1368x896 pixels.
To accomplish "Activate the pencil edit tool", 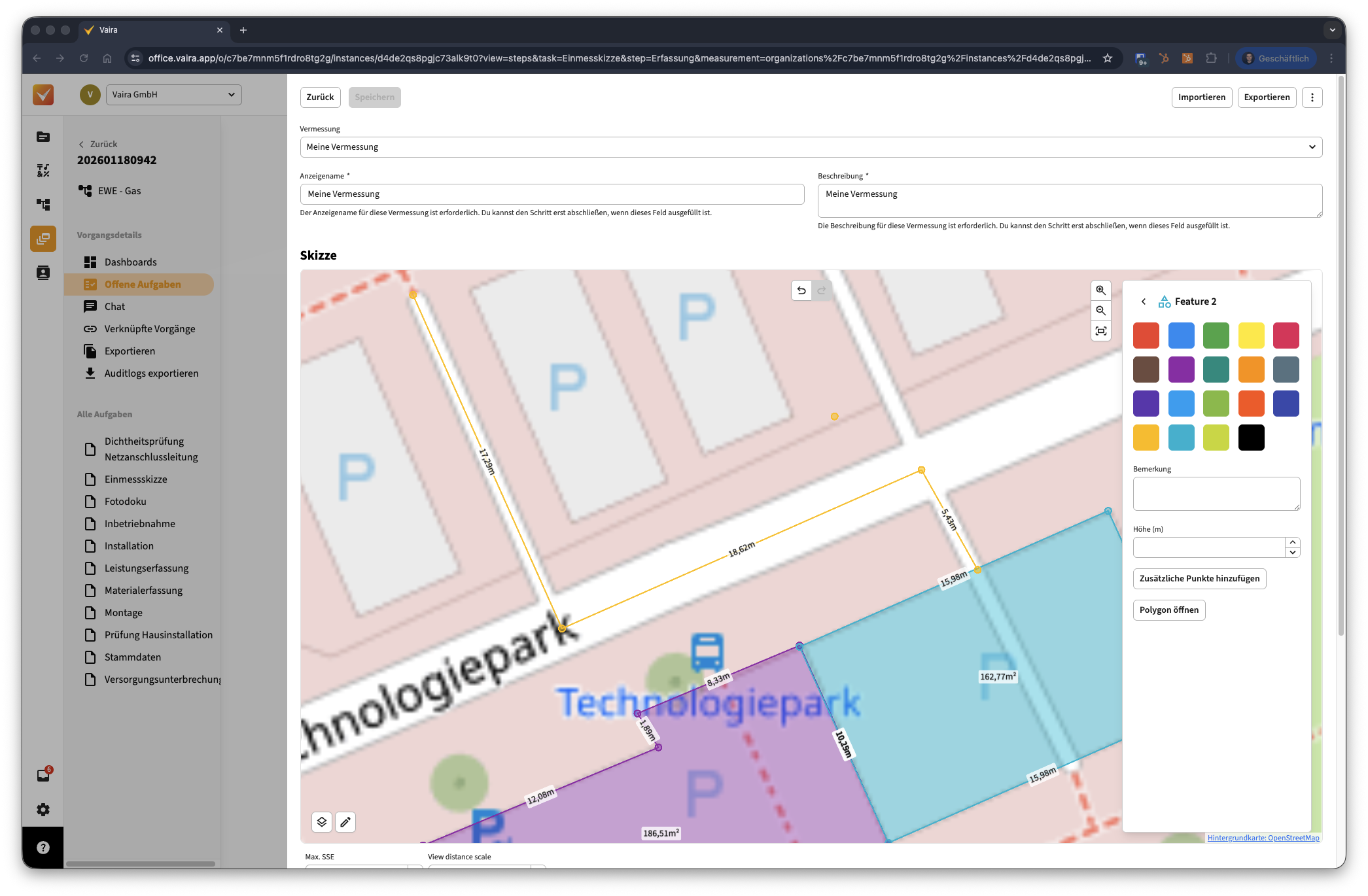I will pos(345,822).
